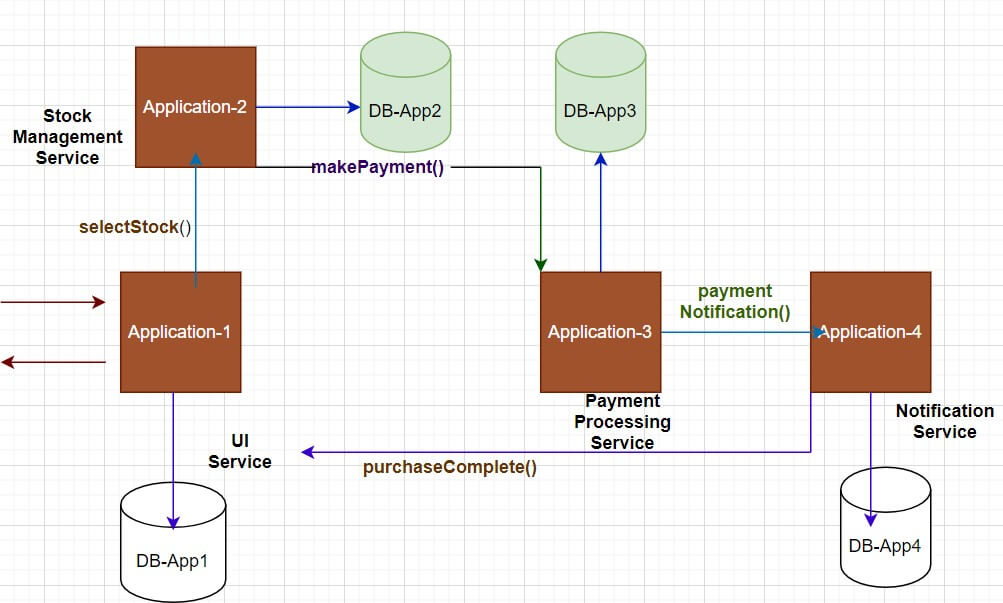Image resolution: width=1003 pixels, height=603 pixels.
Task: Select the purchaseComplete() label
Action: 452,467
